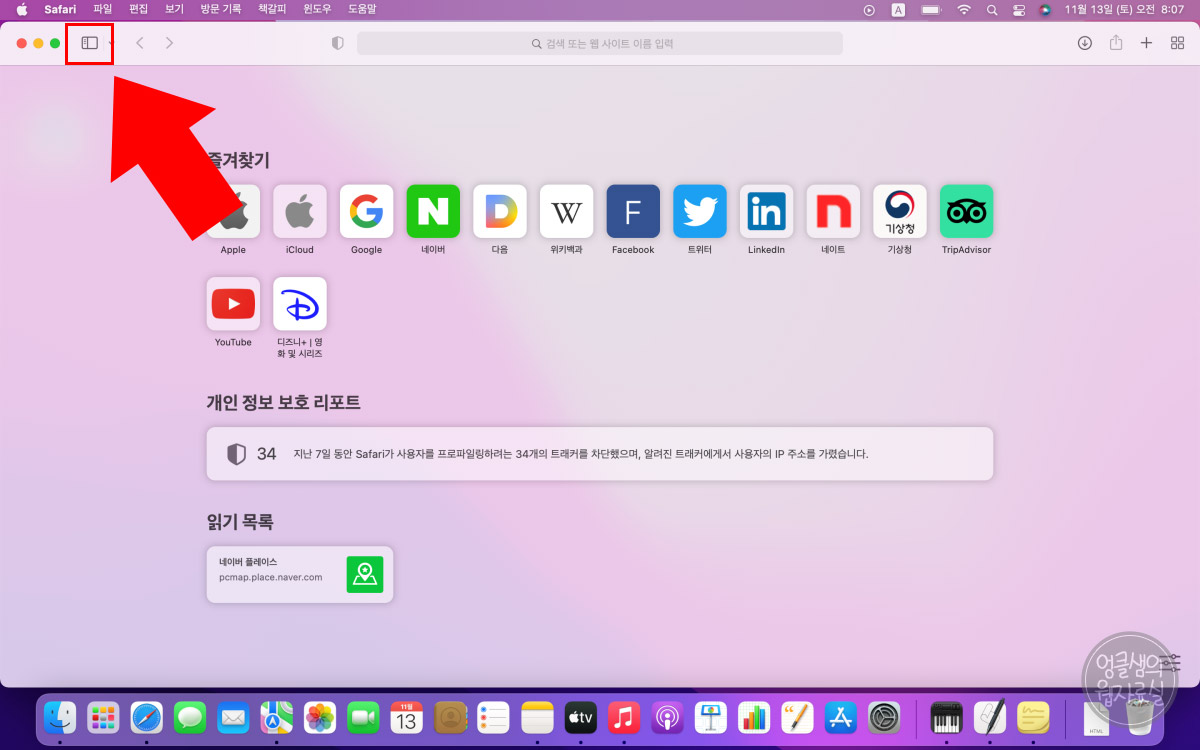Image resolution: width=1200 pixels, height=750 pixels.
Task: Click the search or address field
Action: (600, 43)
